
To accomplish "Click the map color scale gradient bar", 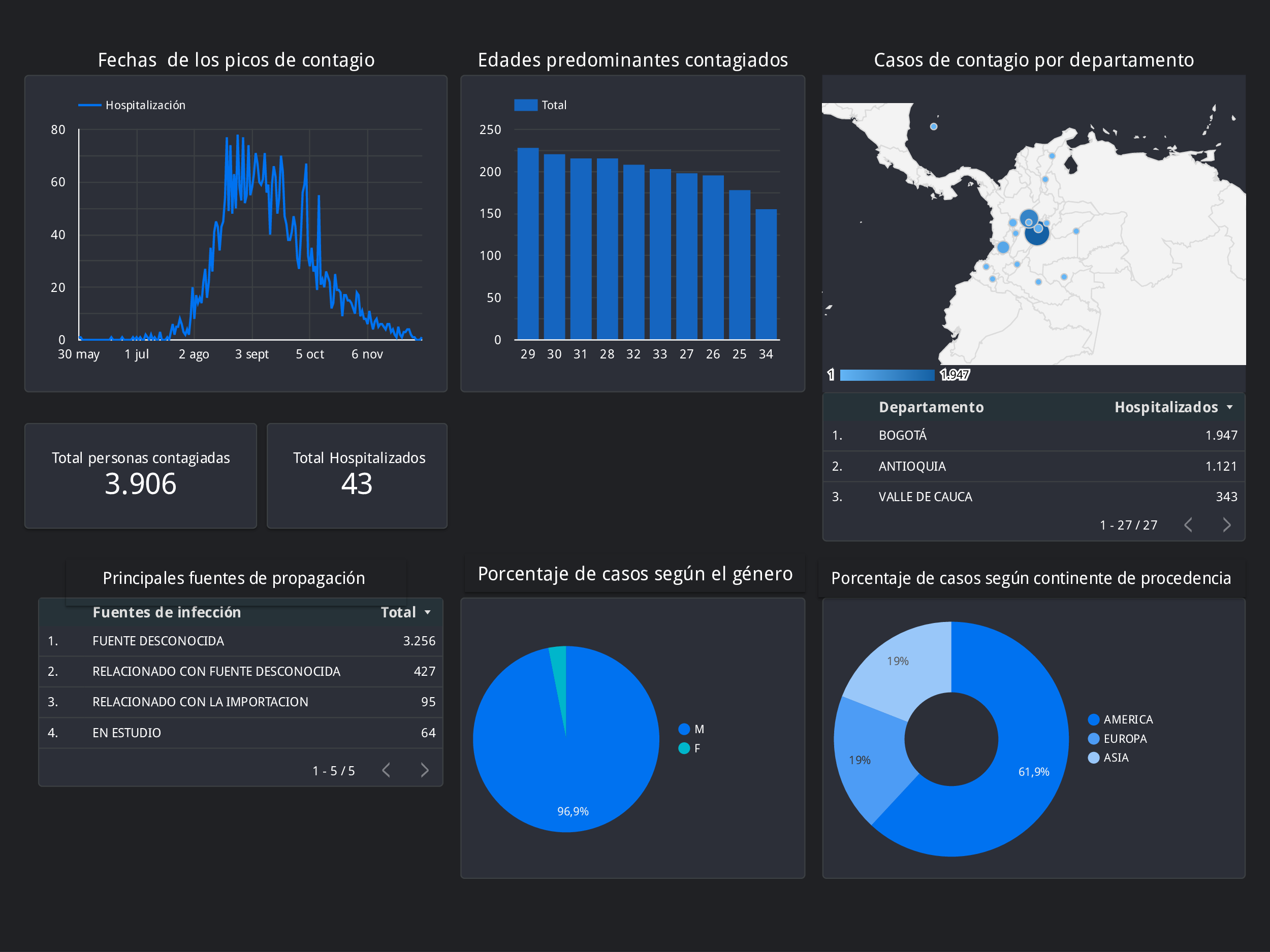I will pos(887,375).
